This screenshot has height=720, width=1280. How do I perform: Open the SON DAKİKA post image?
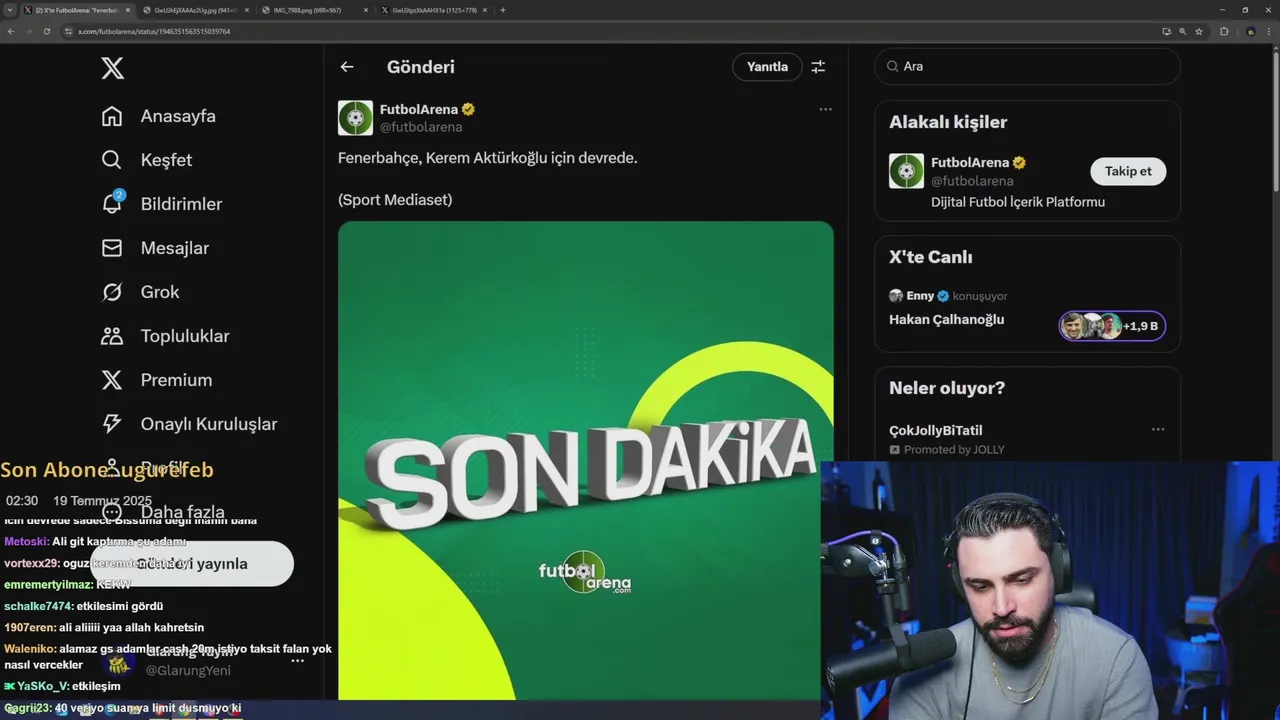[x=585, y=460]
